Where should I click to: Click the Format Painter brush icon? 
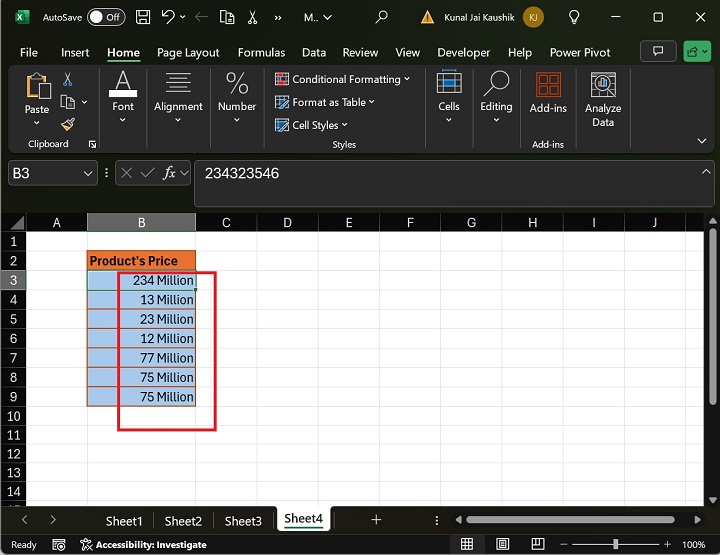coord(68,124)
